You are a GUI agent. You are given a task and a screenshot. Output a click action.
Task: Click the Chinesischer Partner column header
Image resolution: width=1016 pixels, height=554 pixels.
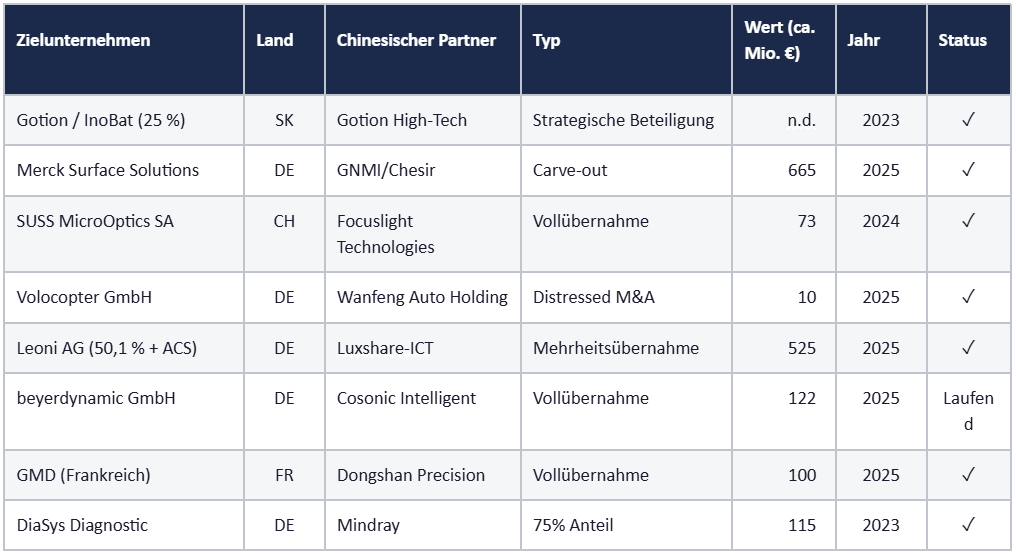[416, 40]
